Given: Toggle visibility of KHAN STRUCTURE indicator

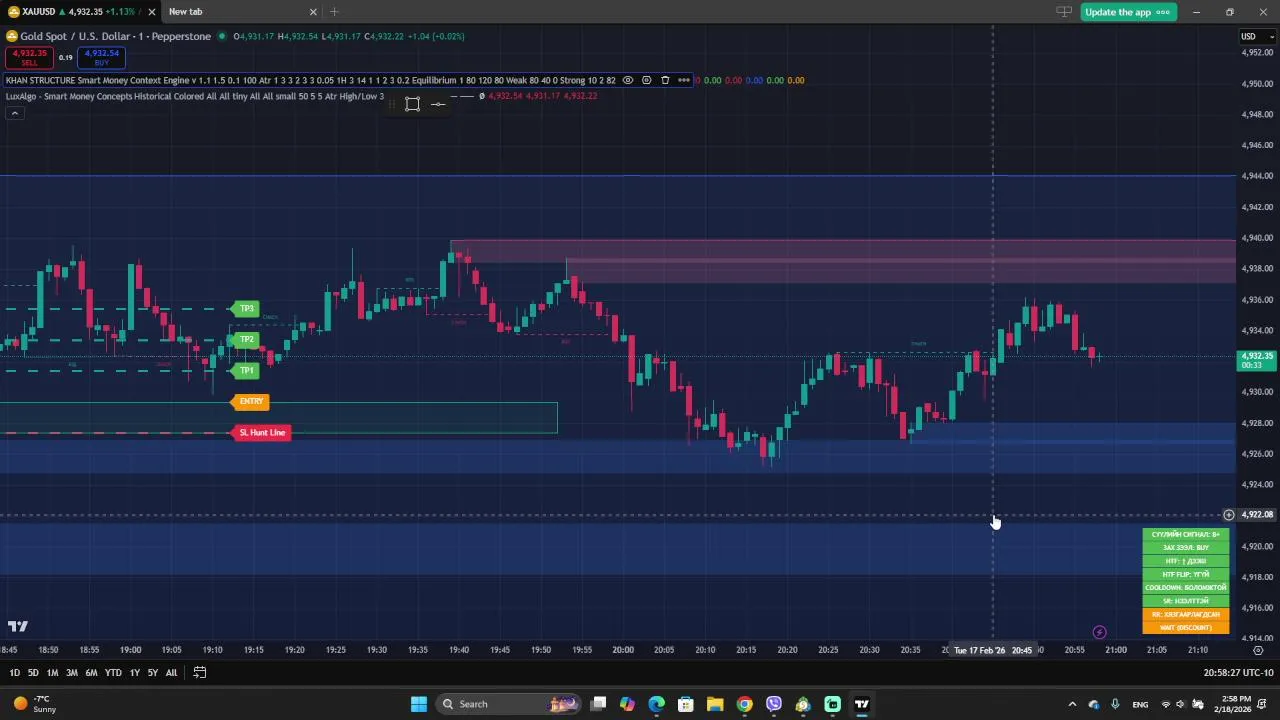Looking at the screenshot, I should [628, 80].
